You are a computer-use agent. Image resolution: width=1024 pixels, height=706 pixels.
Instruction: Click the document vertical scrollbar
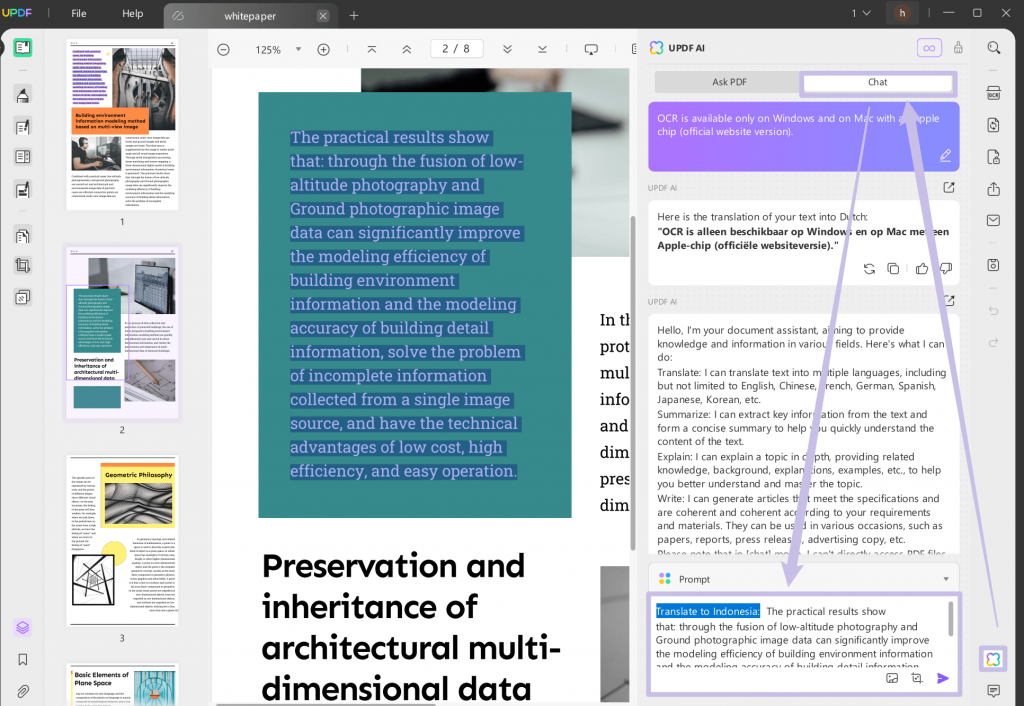[632, 382]
